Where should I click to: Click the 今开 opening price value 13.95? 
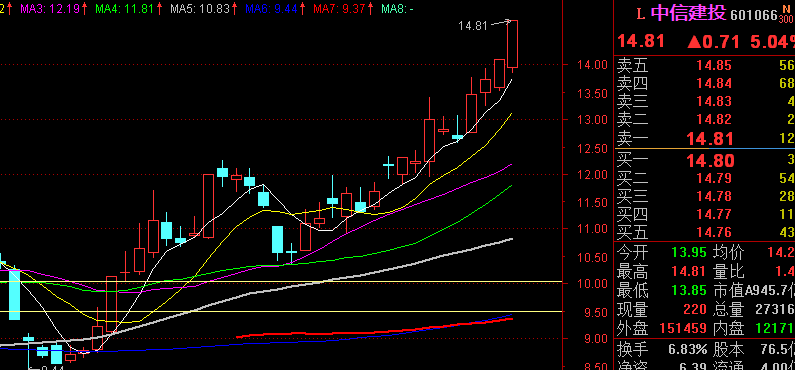pos(689,252)
